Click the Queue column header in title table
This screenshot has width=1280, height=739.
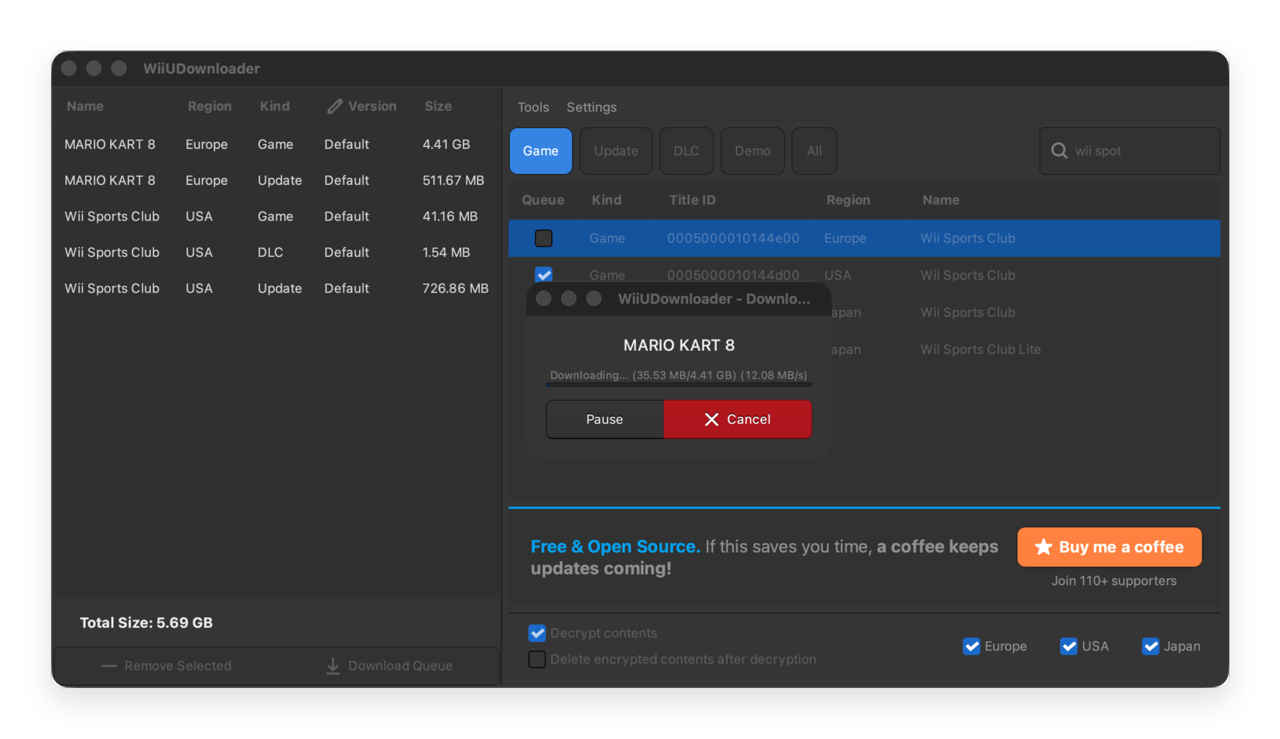pyautogui.click(x=543, y=200)
